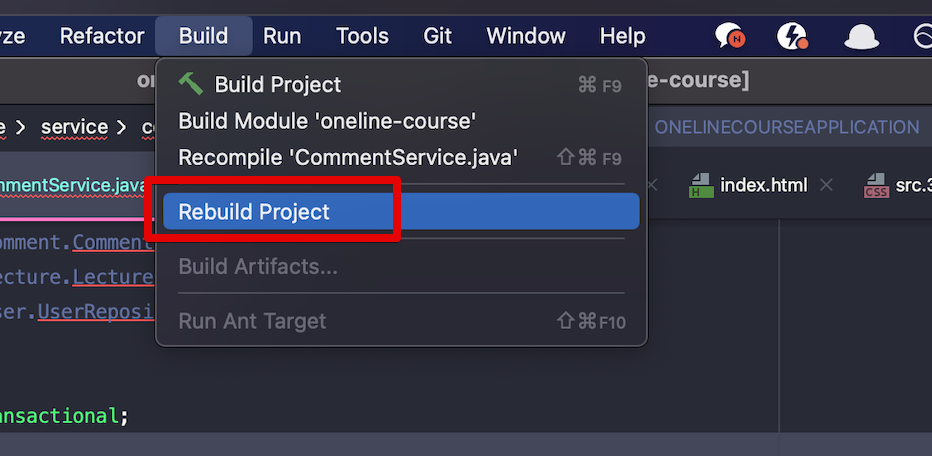This screenshot has width=932, height=456.
Task: Open the Refactor menu
Action: 102,36
